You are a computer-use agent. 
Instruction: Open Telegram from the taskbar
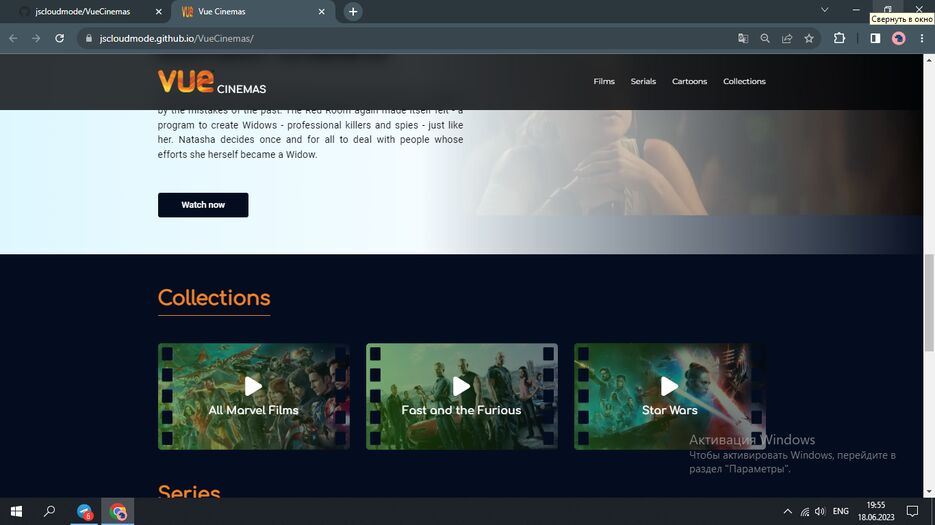(85, 511)
